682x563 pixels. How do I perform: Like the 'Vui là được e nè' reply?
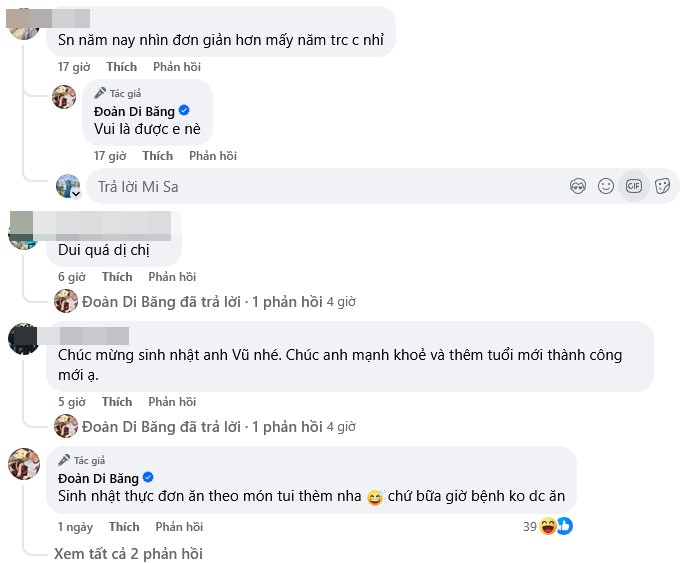tap(157, 156)
